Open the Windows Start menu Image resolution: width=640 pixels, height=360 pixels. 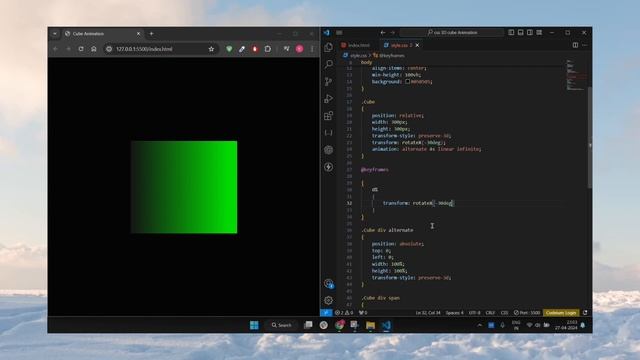click(254, 325)
